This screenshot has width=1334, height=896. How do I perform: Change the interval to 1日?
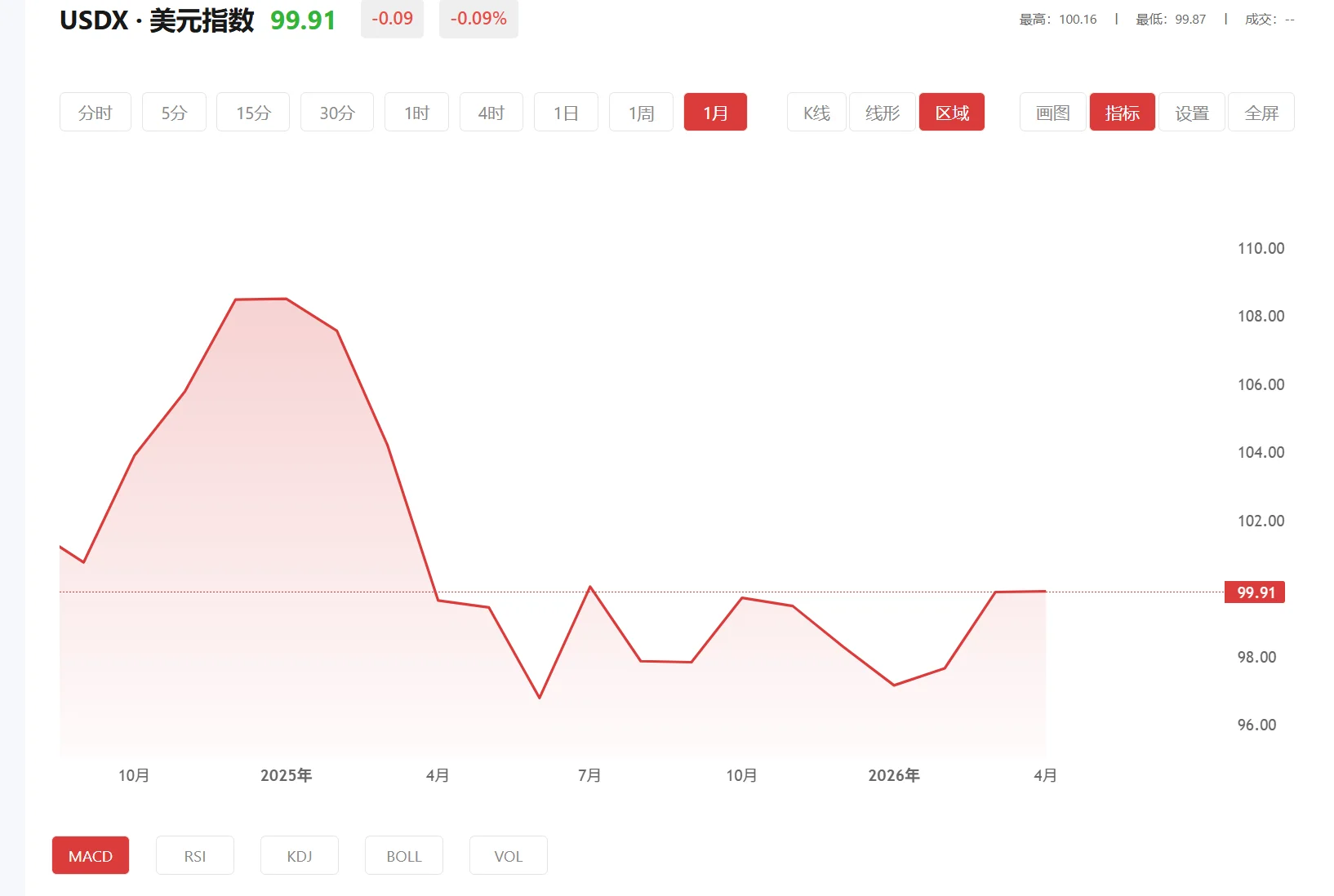566,113
